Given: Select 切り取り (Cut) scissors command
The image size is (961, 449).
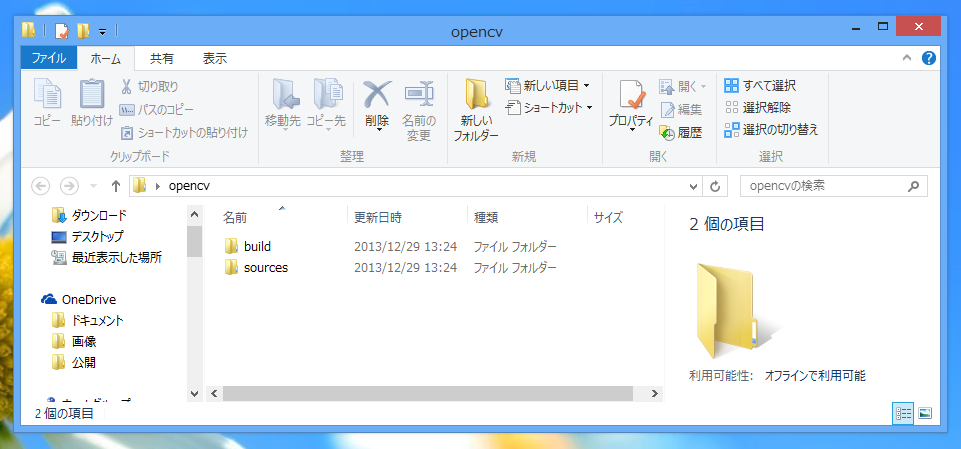Looking at the screenshot, I should pyautogui.click(x=149, y=86).
